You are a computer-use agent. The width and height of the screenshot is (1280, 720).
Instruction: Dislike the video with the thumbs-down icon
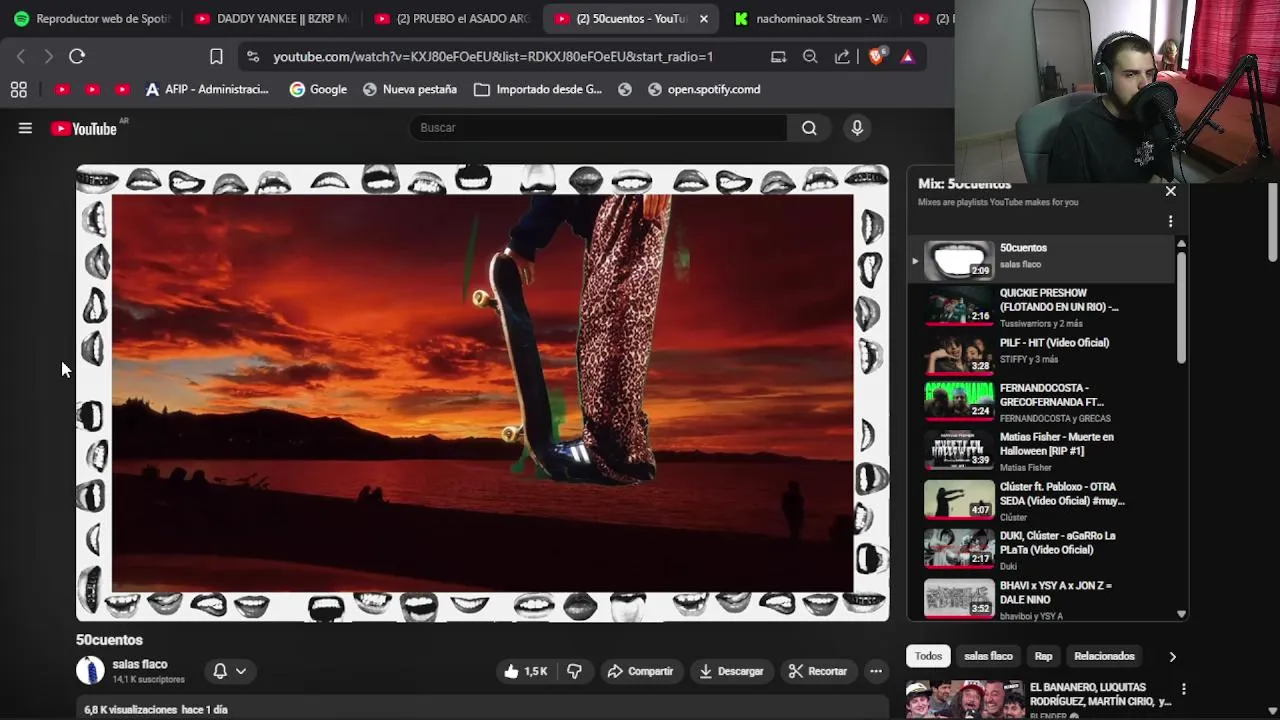coord(574,671)
